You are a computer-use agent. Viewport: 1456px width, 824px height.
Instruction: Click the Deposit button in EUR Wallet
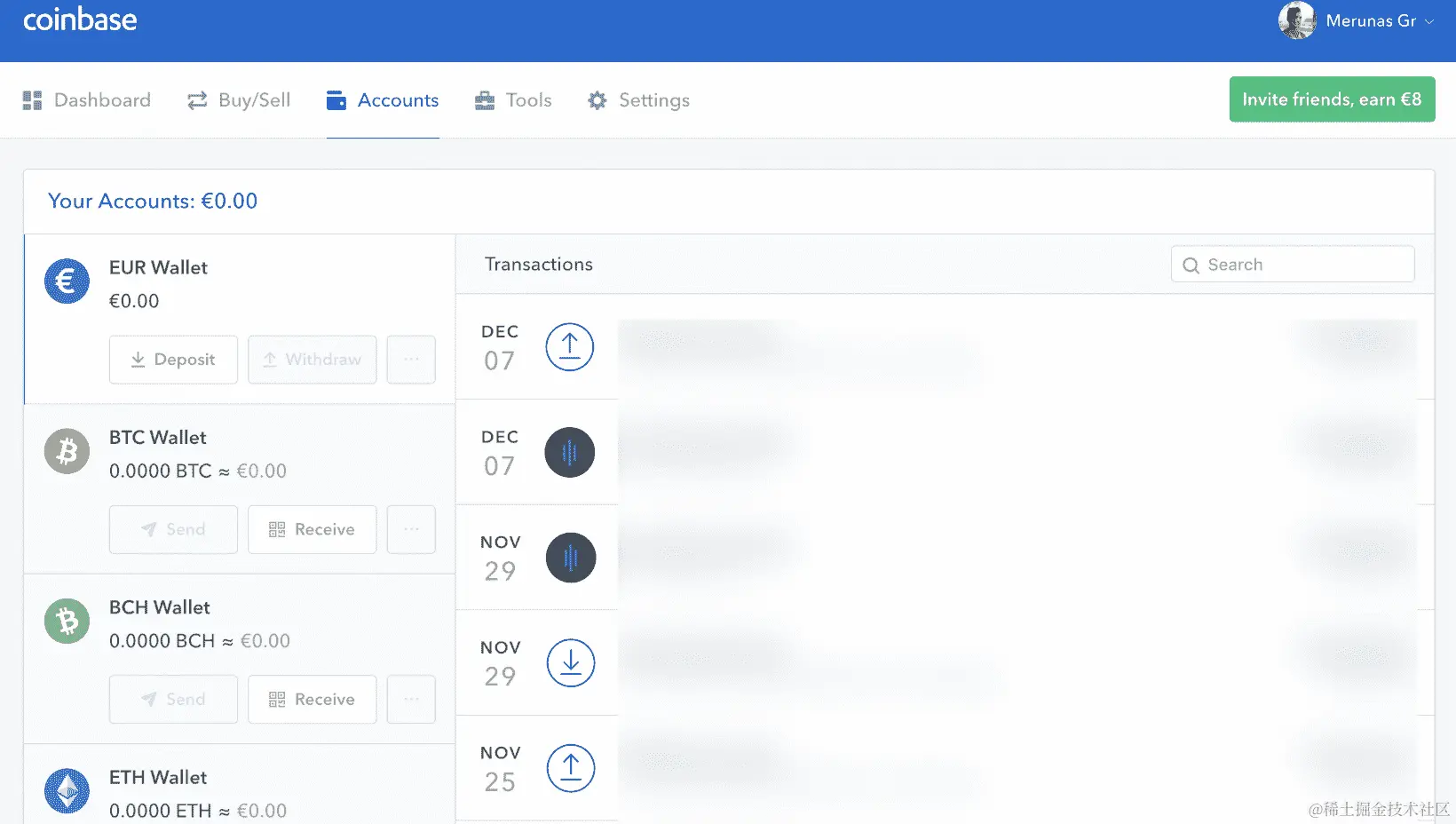tap(173, 360)
